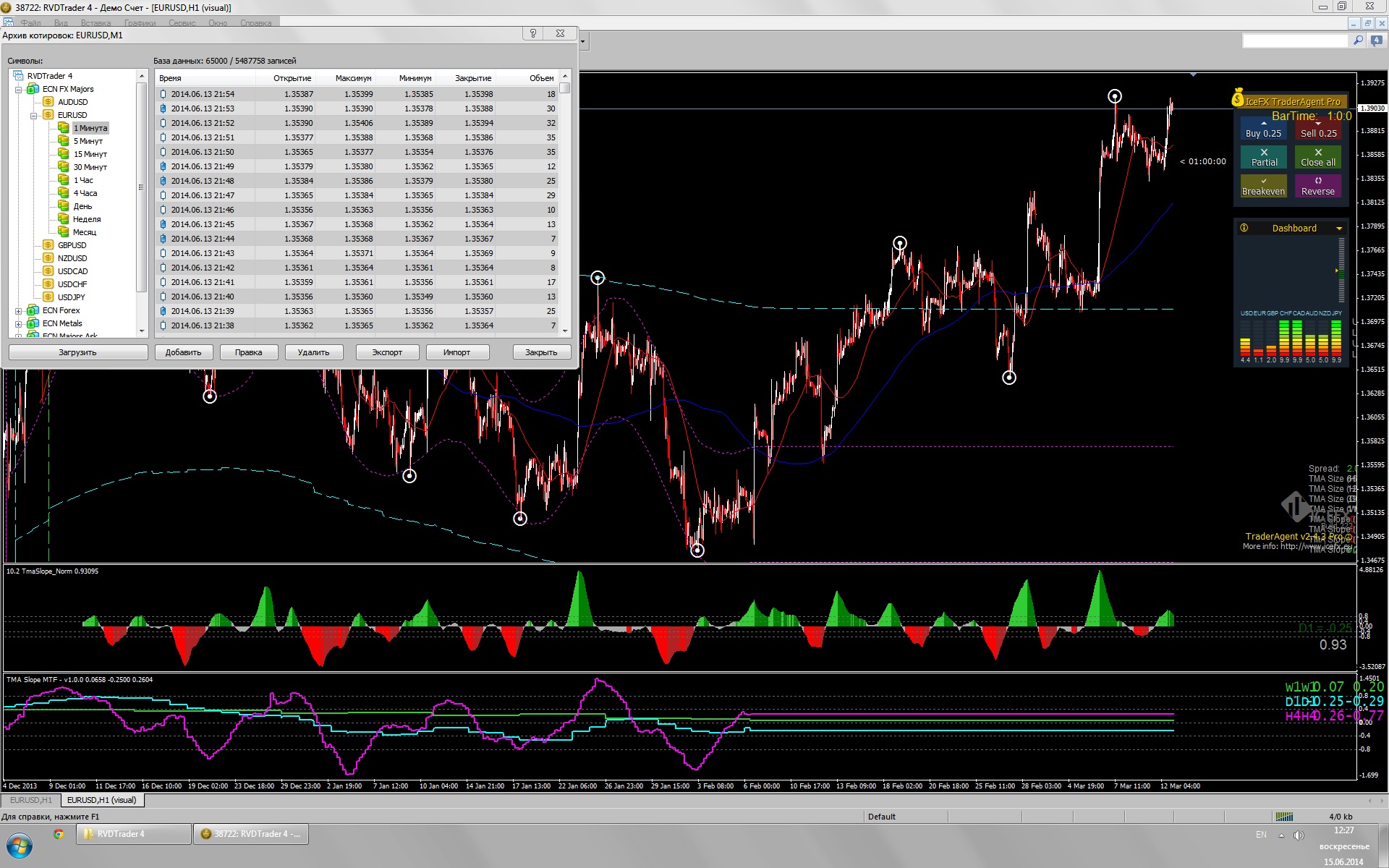Click the help question mark in archive dialog
Image resolution: width=1389 pixels, height=868 pixels.
pos(533,34)
